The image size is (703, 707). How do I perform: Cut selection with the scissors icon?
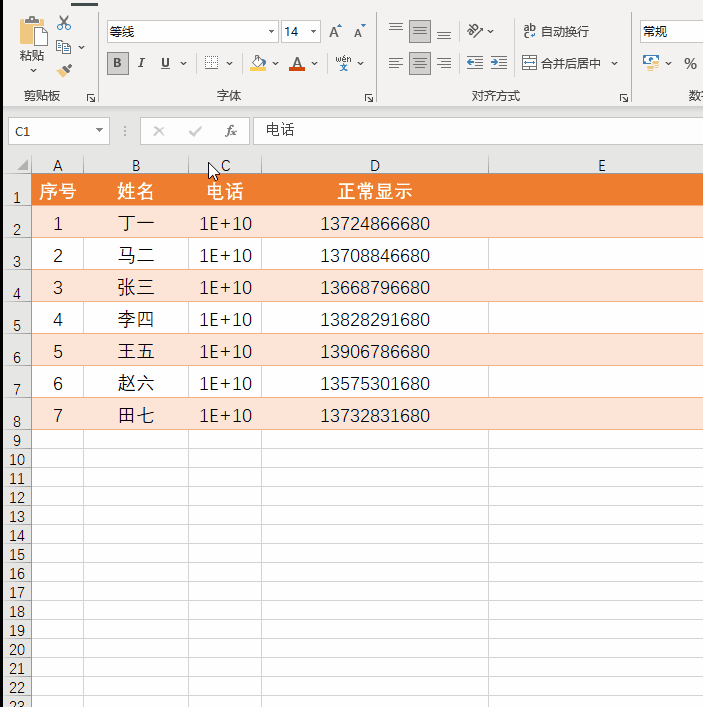tap(64, 23)
